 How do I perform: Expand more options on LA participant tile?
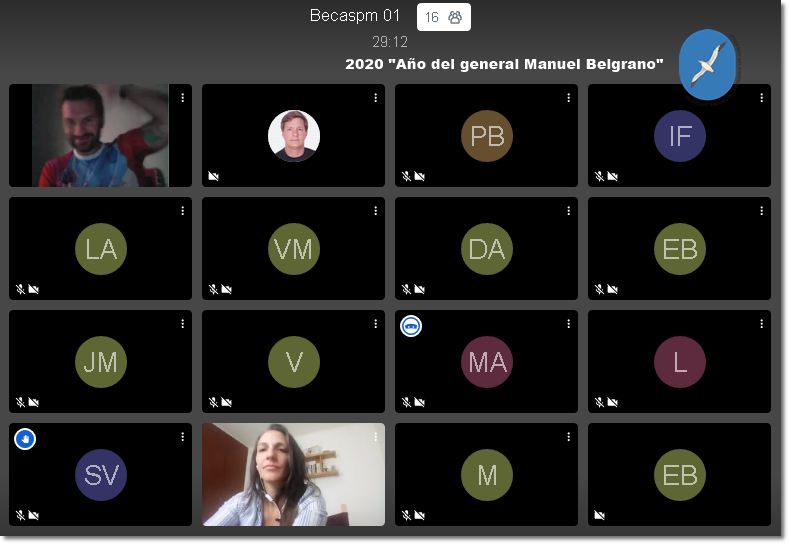click(182, 211)
